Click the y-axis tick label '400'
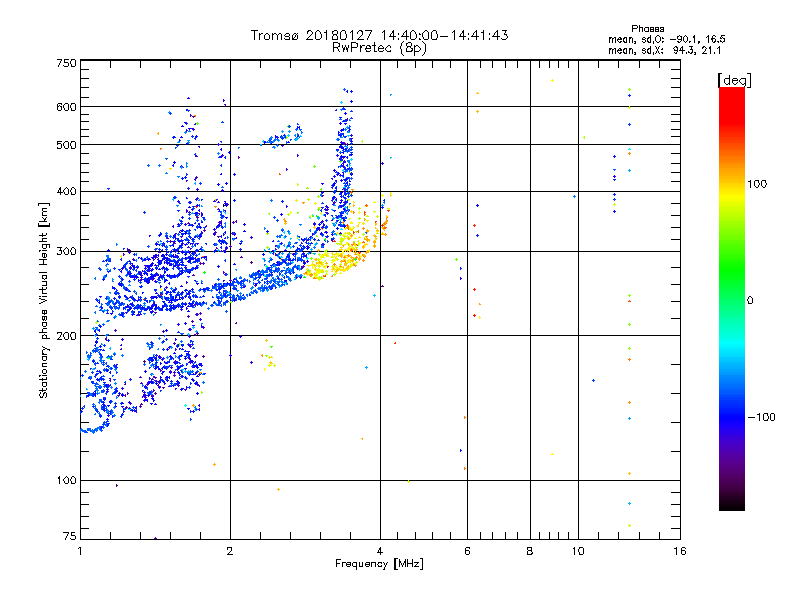 click(x=66, y=191)
